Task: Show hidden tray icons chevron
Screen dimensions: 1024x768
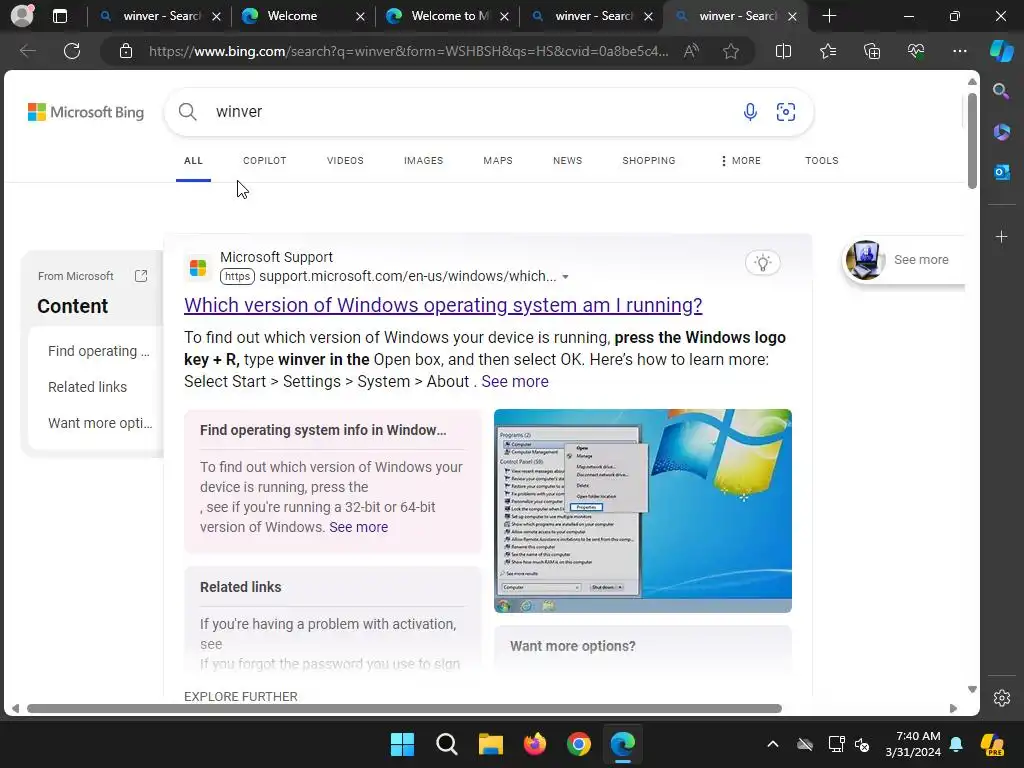Action: 773,744
